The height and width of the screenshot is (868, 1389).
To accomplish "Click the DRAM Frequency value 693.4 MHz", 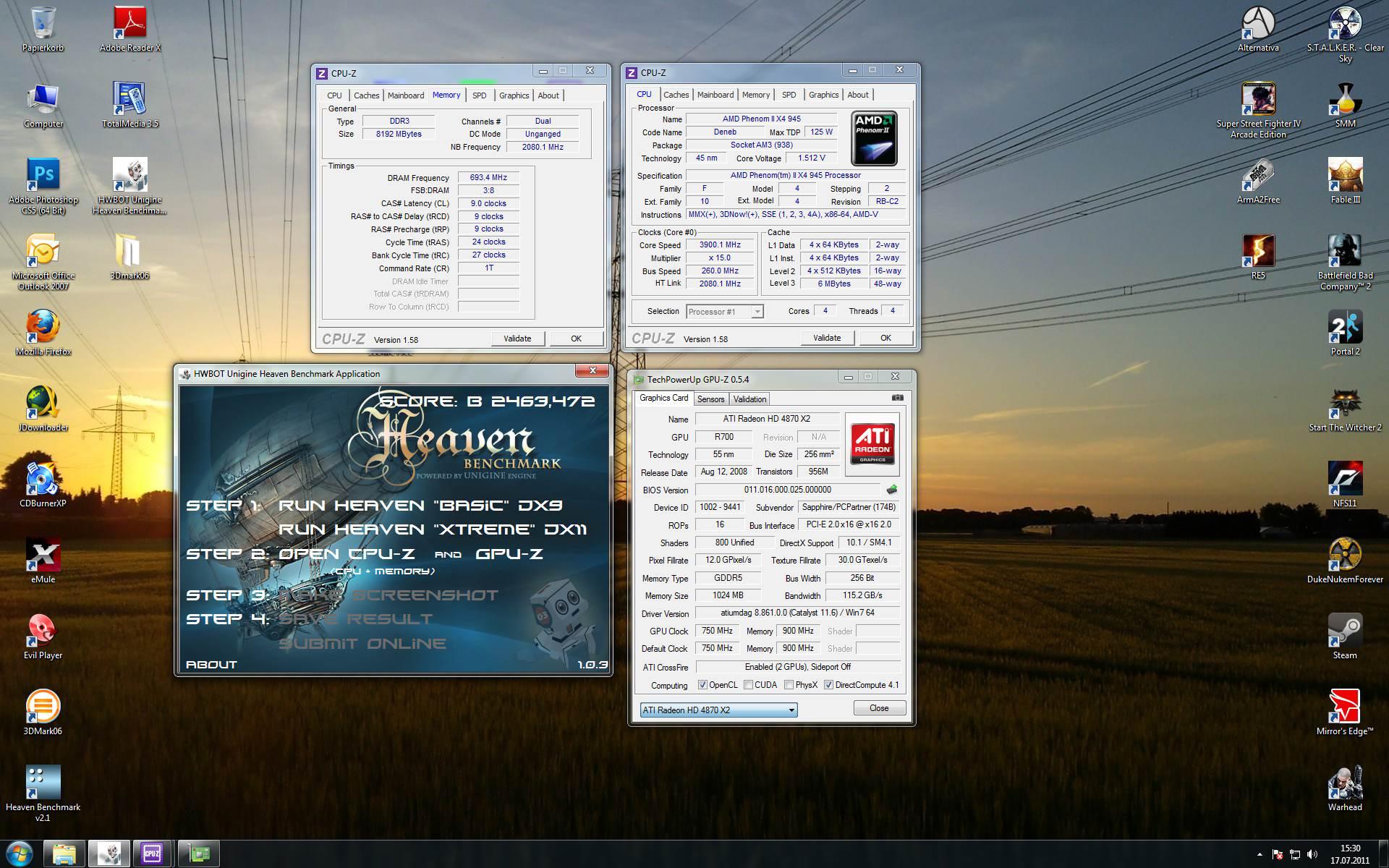I will click(x=488, y=178).
